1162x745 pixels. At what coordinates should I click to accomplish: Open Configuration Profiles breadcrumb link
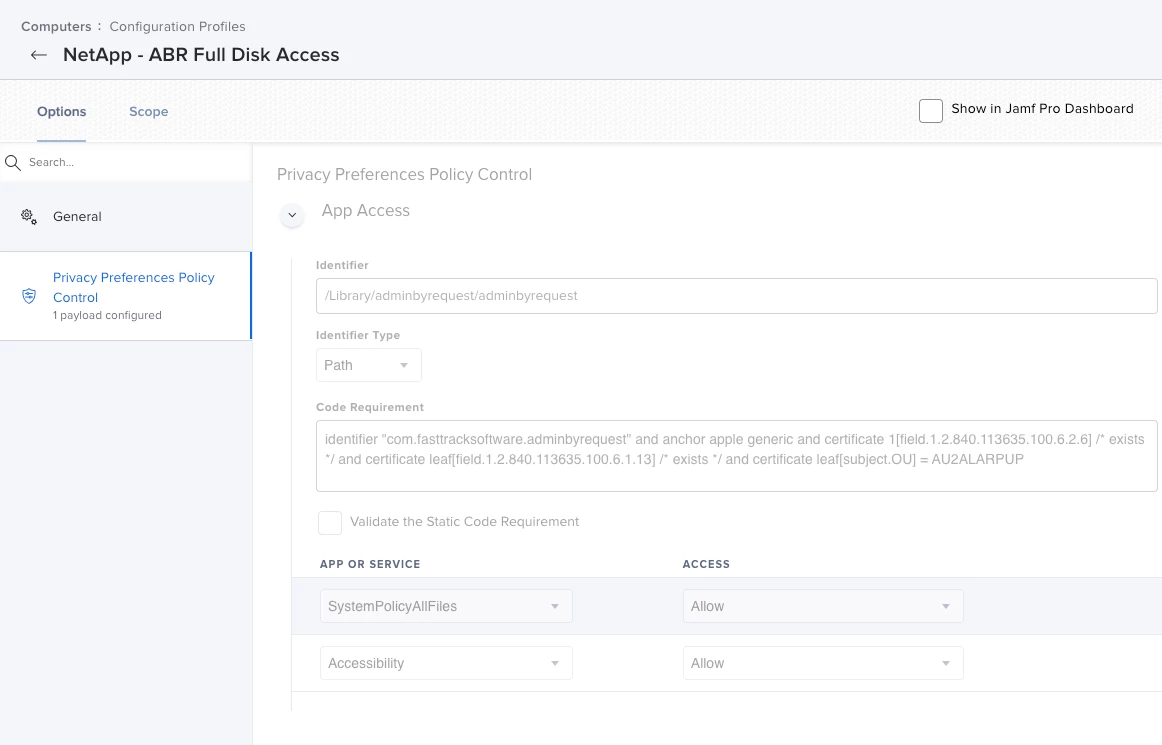click(177, 27)
